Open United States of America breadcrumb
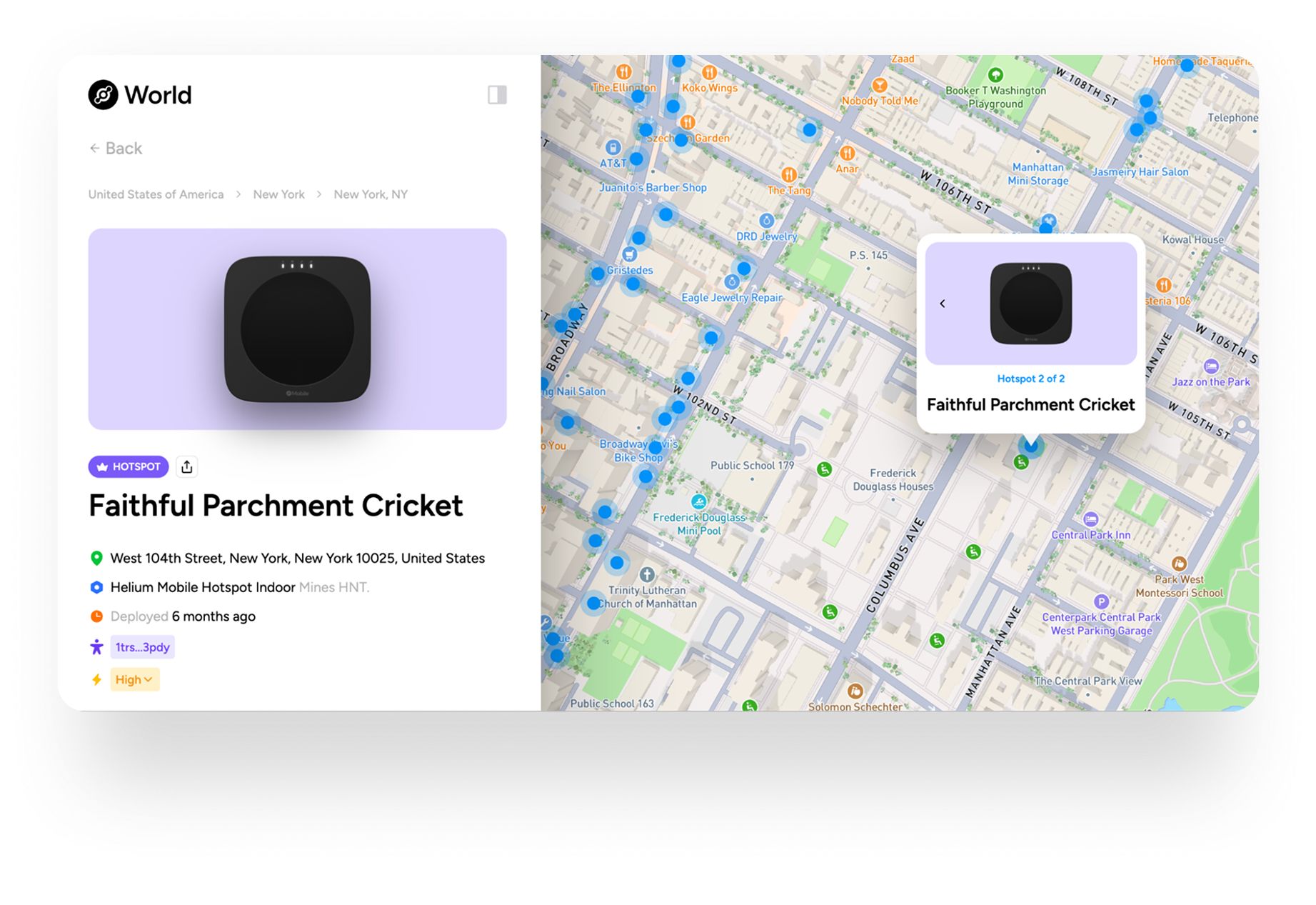This screenshot has width=1316, height=905. click(156, 194)
